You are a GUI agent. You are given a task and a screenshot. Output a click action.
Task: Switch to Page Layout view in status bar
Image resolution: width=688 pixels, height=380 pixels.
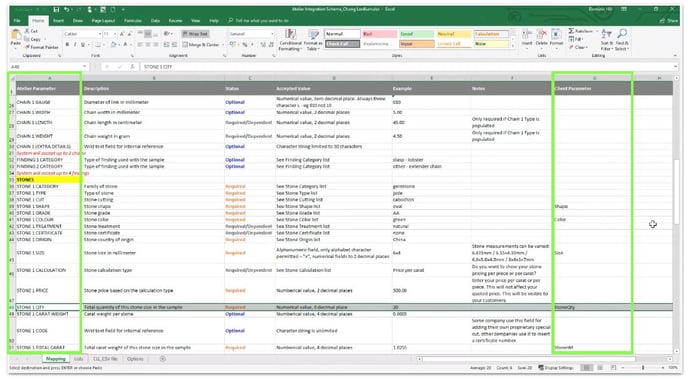[600, 368]
